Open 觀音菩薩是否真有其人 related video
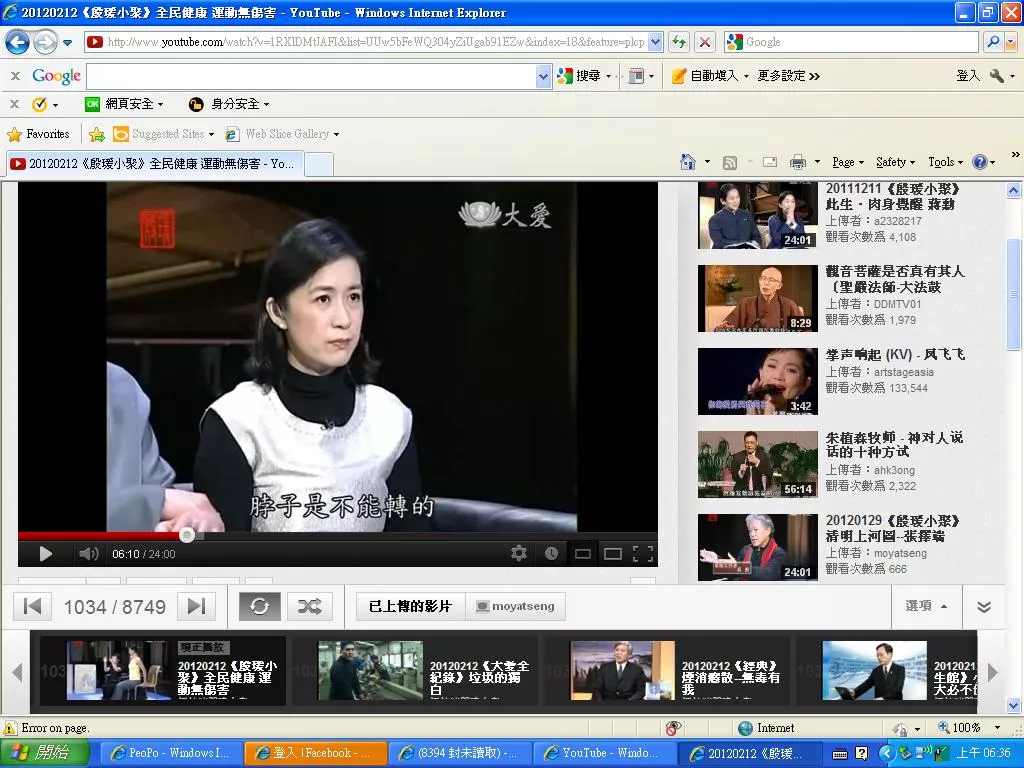1024x768 pixels. (x=831, y=298)
